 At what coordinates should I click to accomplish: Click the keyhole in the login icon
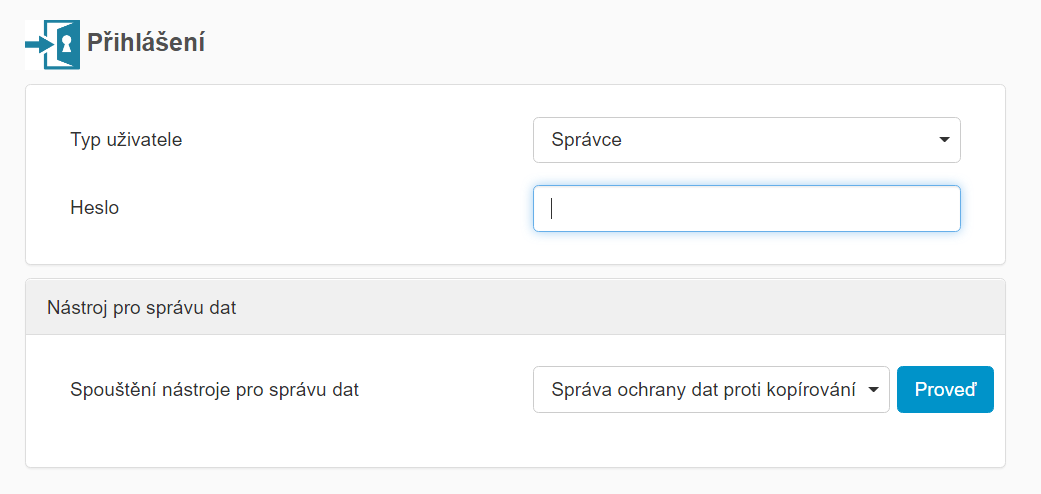(65, 44)
